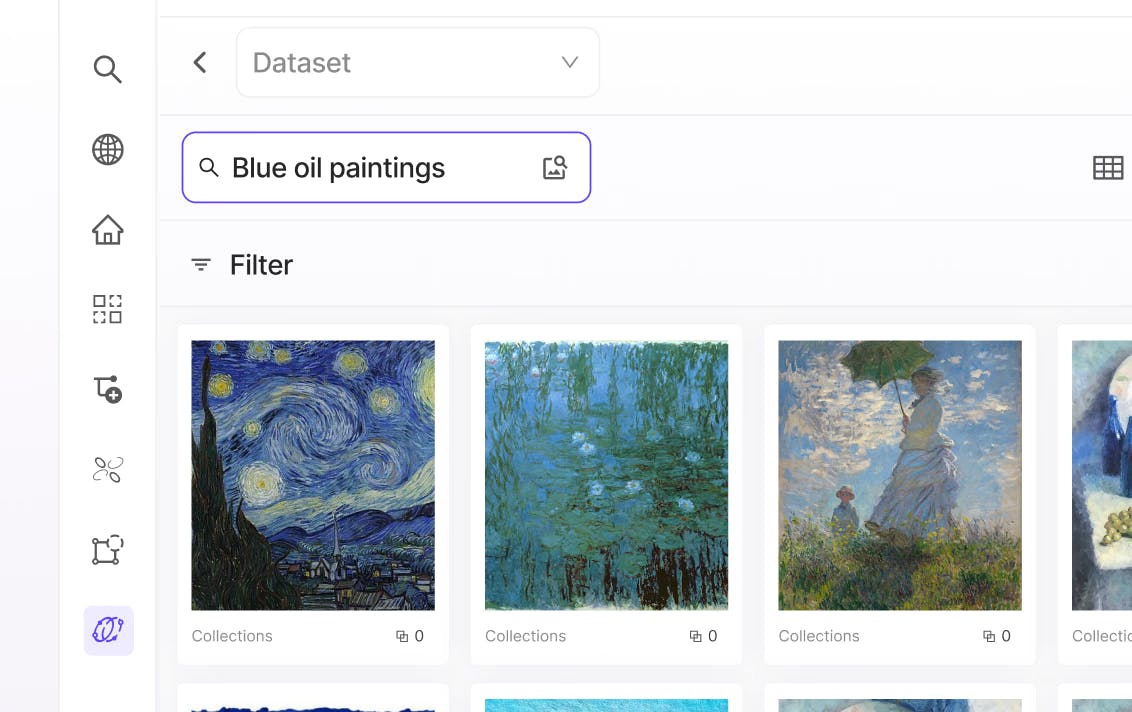Open the annotation bounding-box sidebar icon

coord(107,549)
